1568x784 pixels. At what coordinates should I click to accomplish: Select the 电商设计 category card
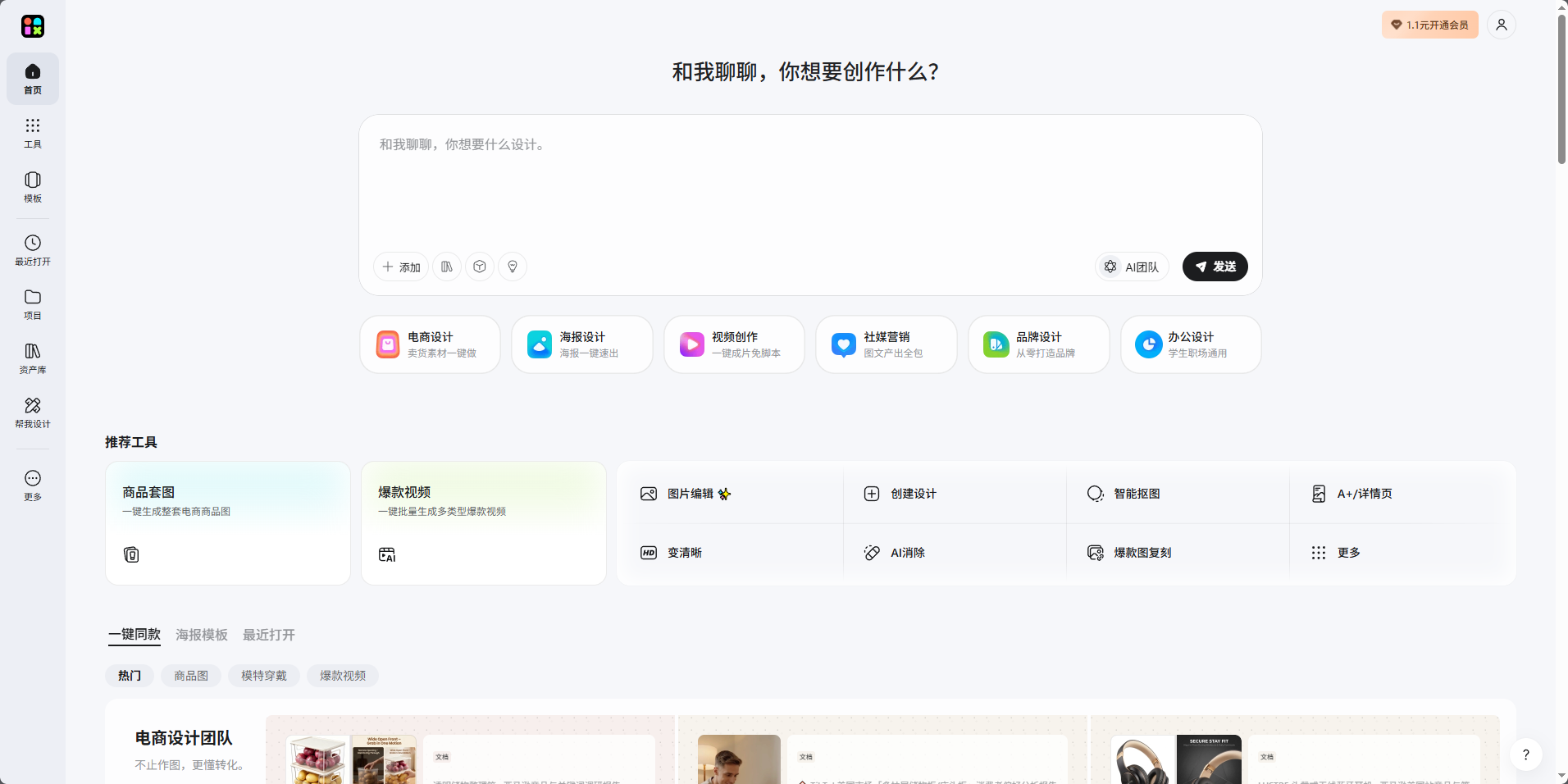coord(430,344)
